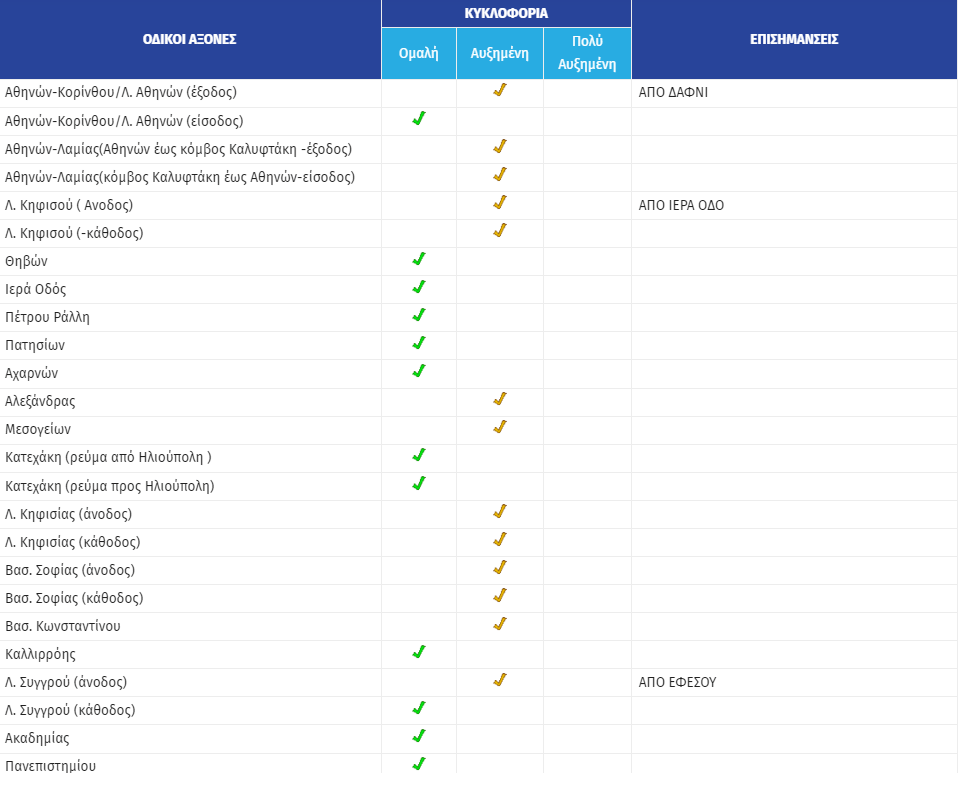Click the green check in the Ακαδημίας row
958x785 pixels.
[x=419, y=737]
